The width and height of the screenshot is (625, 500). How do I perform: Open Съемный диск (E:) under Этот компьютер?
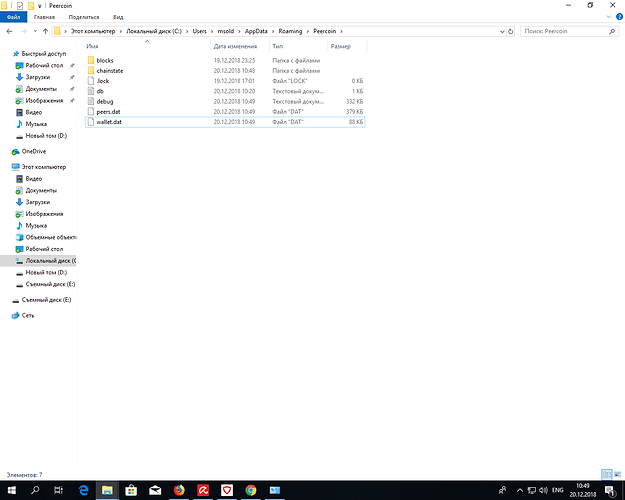50,284
